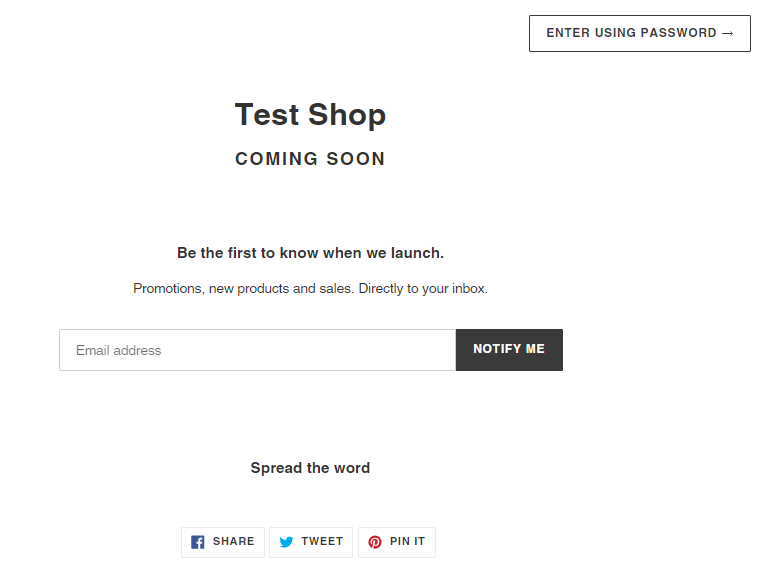Image resolution: width=767 pixels, height=585 pixels.
Task: Click the Pinterest logo icon
Action: (375, 542)
